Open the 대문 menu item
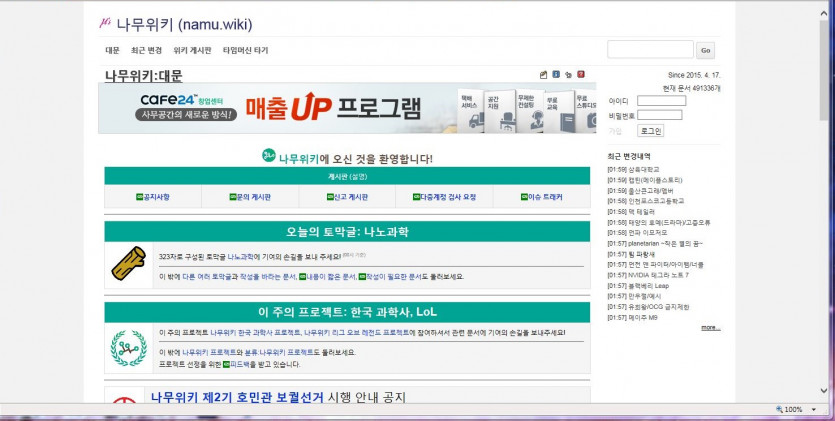The image size is (835, 421). [112, 50]
